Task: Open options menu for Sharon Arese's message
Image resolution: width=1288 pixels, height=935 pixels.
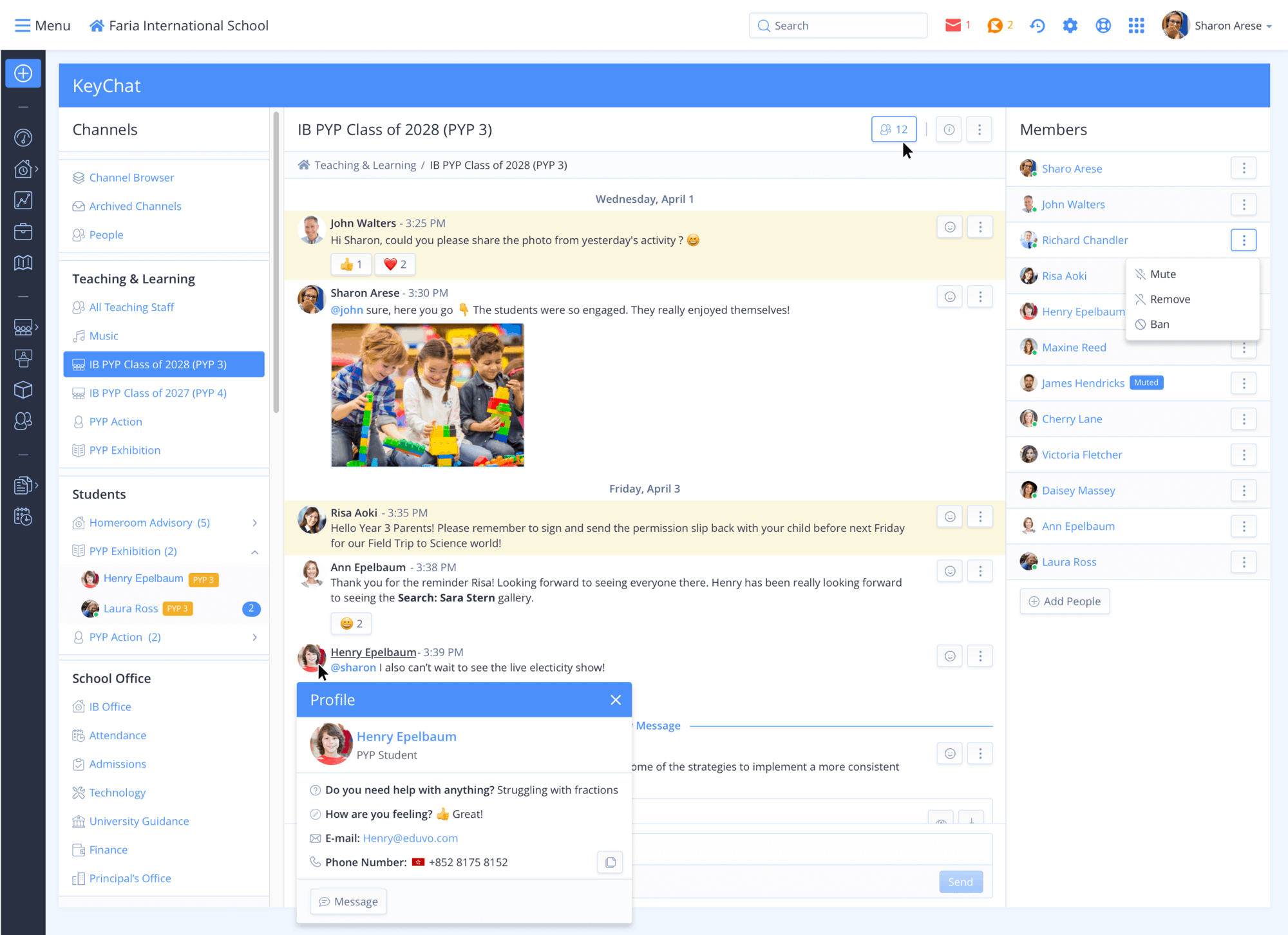Action: pos(980,297)
